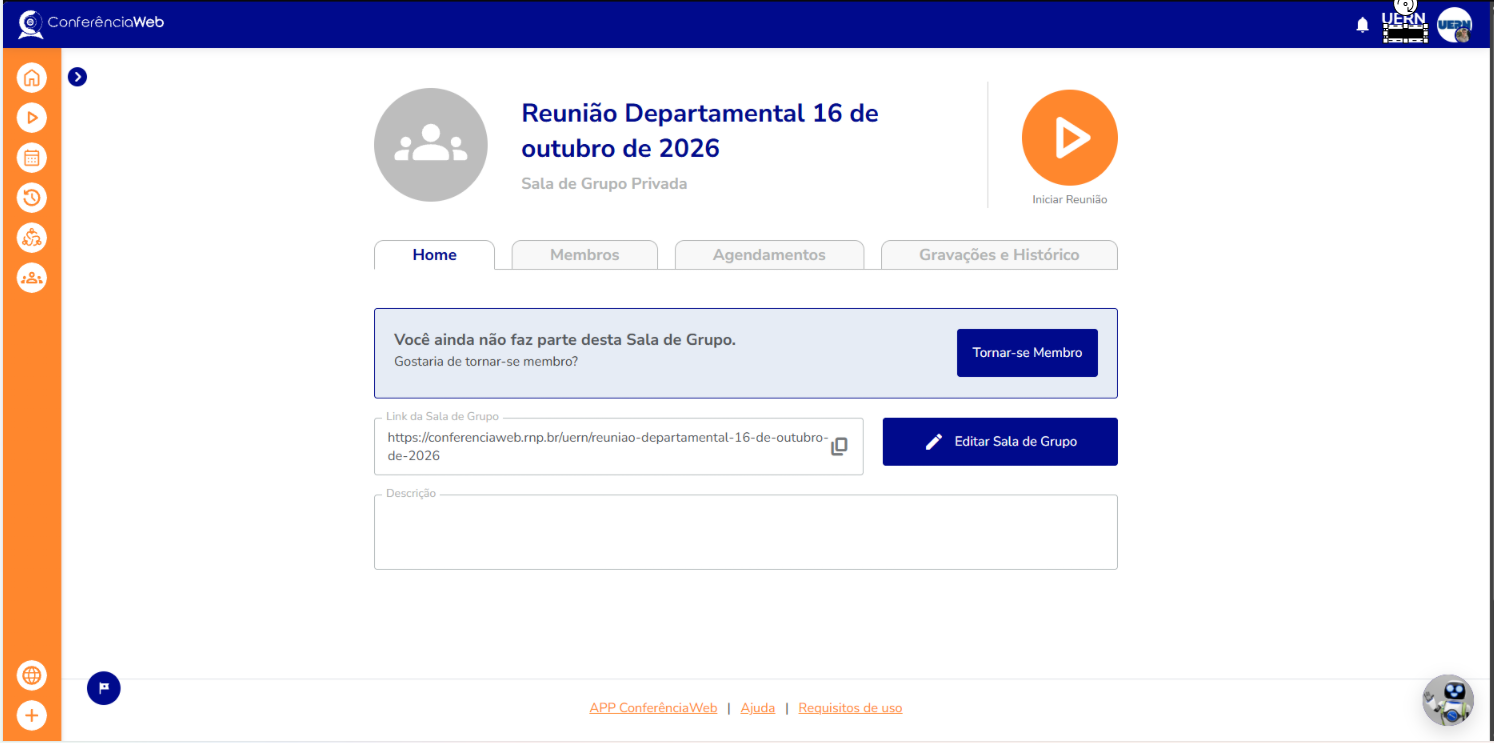Click the play icon in the orange sidebar

pyautogui.click(x=32, y=118)
